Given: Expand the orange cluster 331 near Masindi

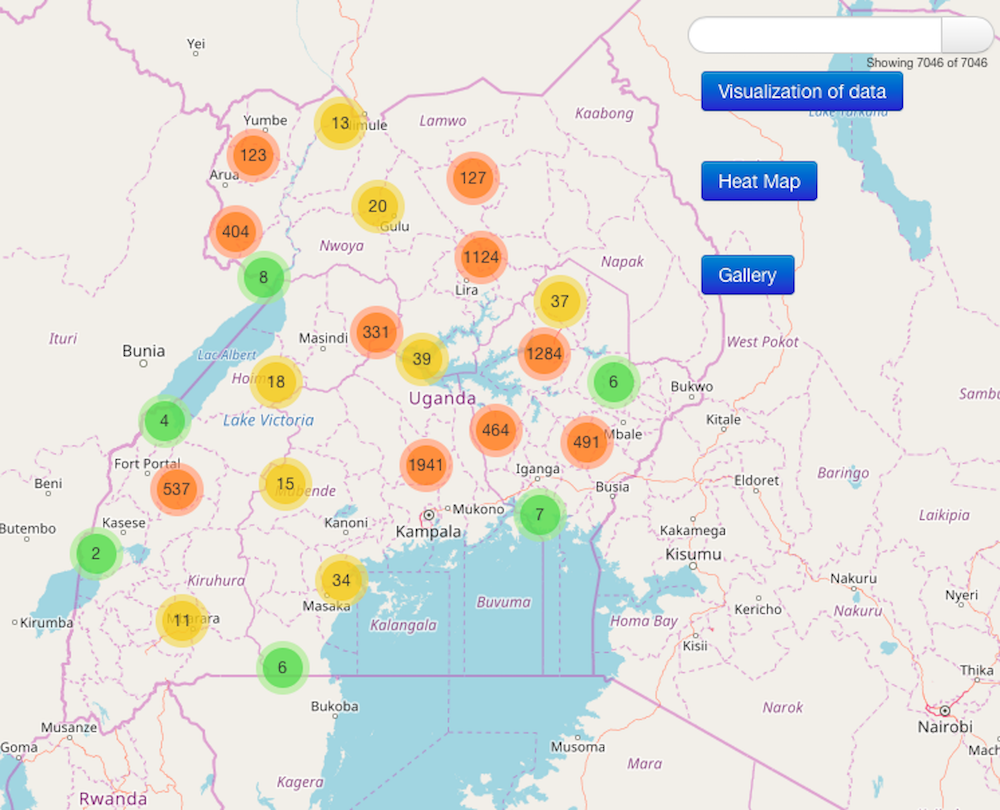Looking at the screenshot, I should point(376,332).
